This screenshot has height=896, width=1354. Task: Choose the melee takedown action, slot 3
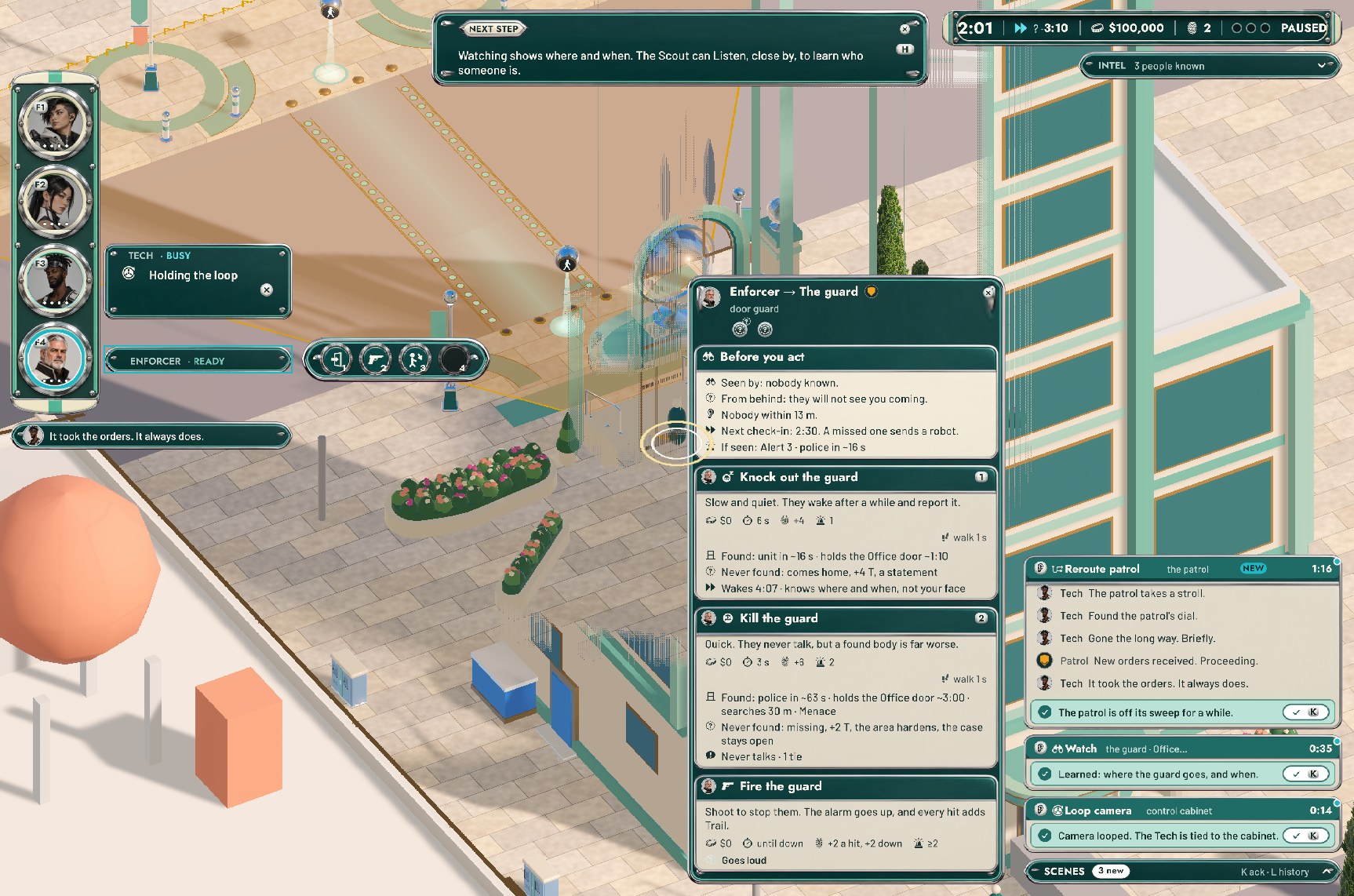pyautogui.click(x=415, y=360)
